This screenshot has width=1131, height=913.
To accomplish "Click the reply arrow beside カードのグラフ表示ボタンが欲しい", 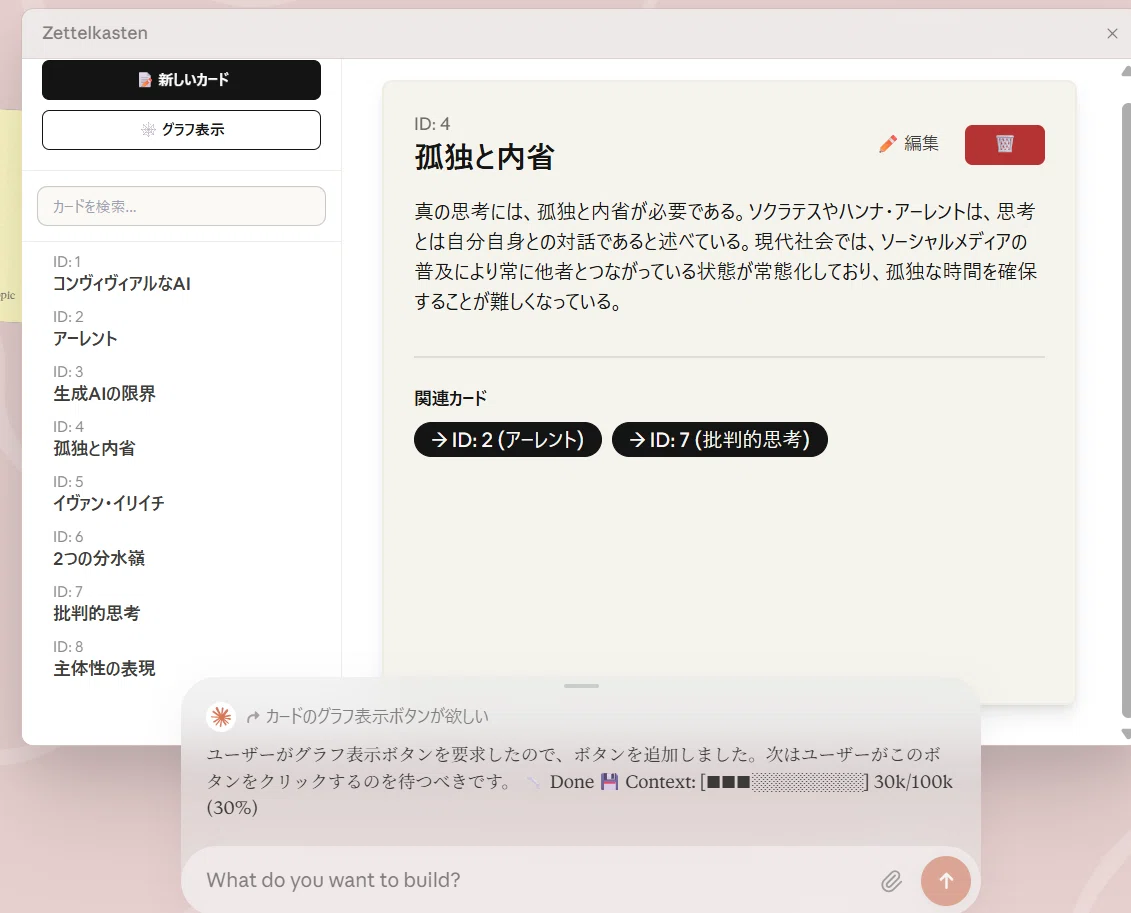I will point(252,717).
